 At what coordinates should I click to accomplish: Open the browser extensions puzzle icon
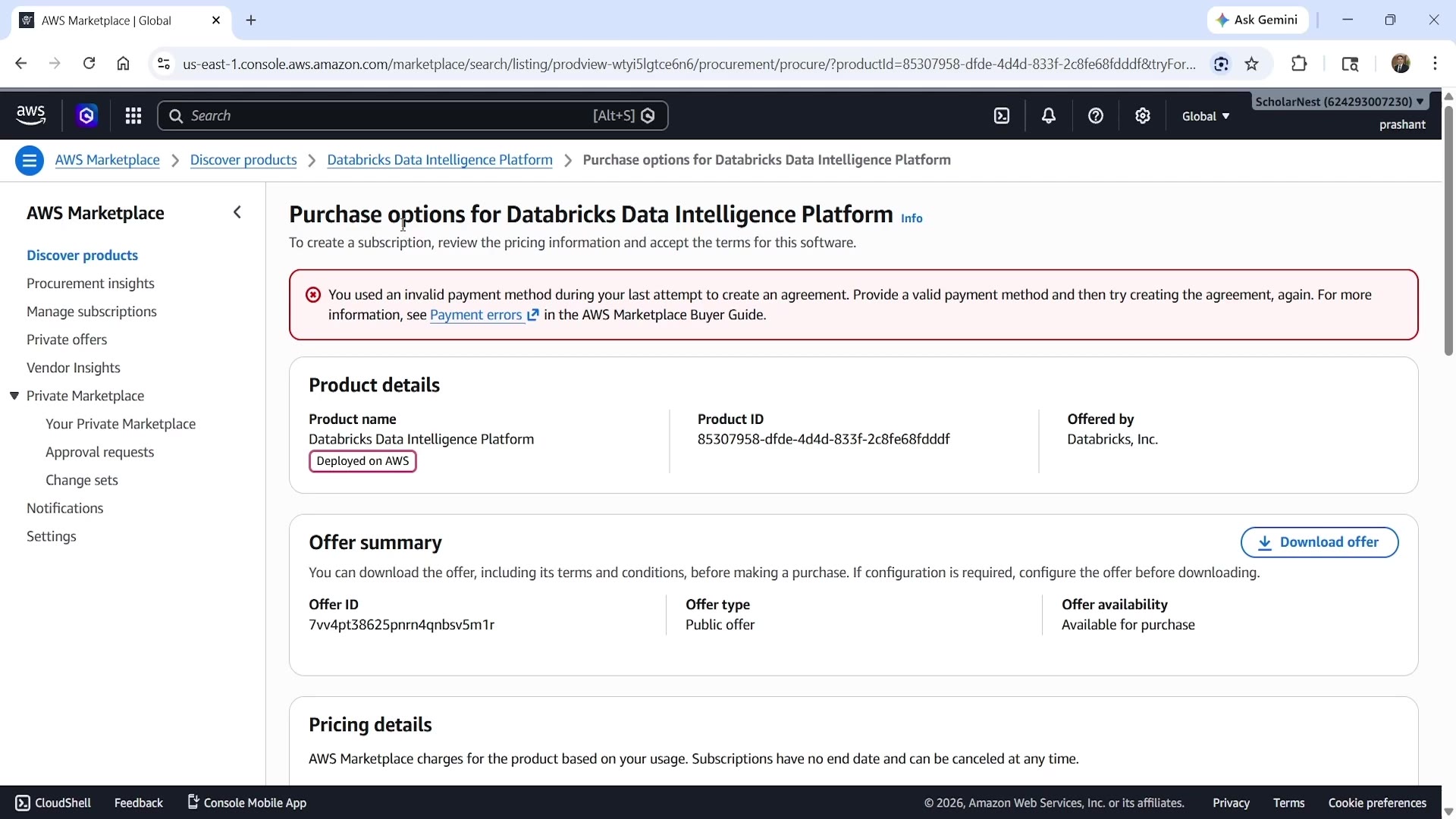tap(1299, 64)
